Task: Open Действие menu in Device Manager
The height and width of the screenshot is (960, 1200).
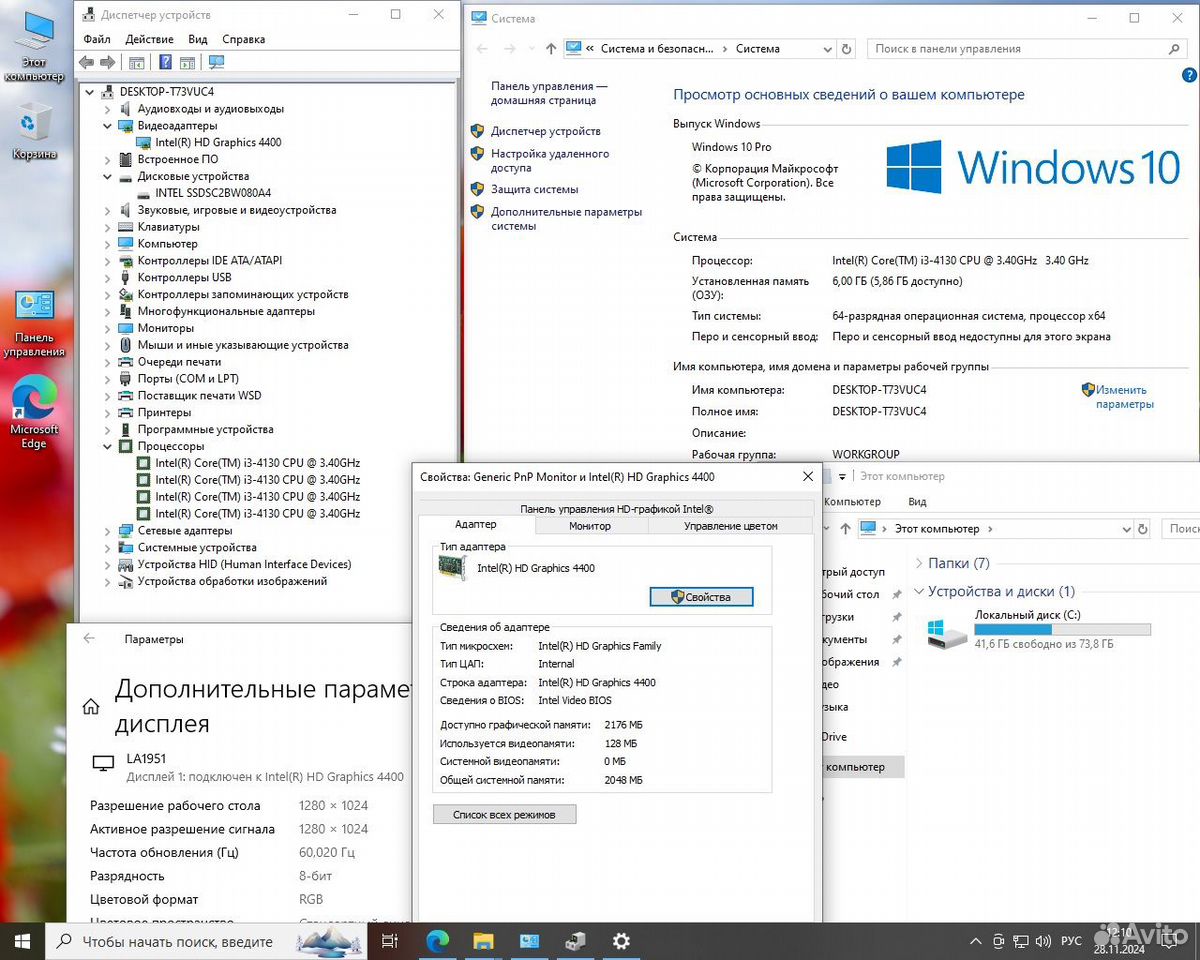Action: pos(150,39)
